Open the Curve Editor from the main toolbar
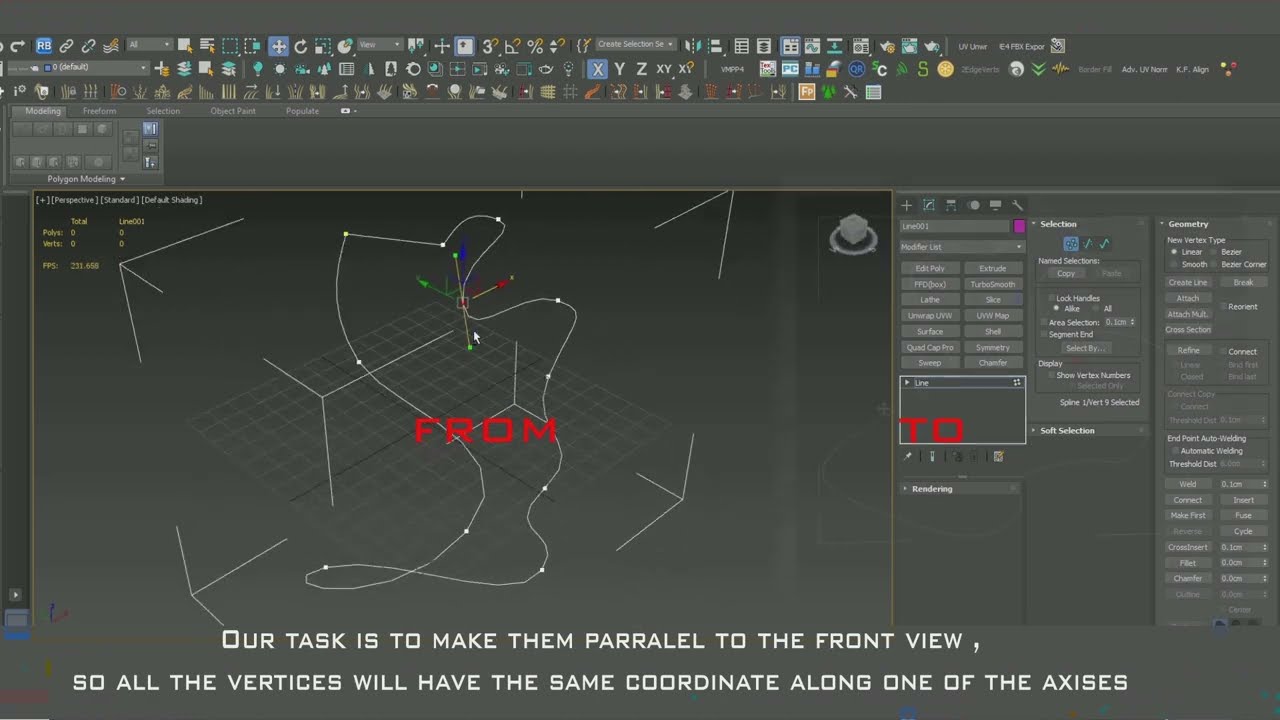The width and height of the screenshot is (1280, 720). (813, 46)
